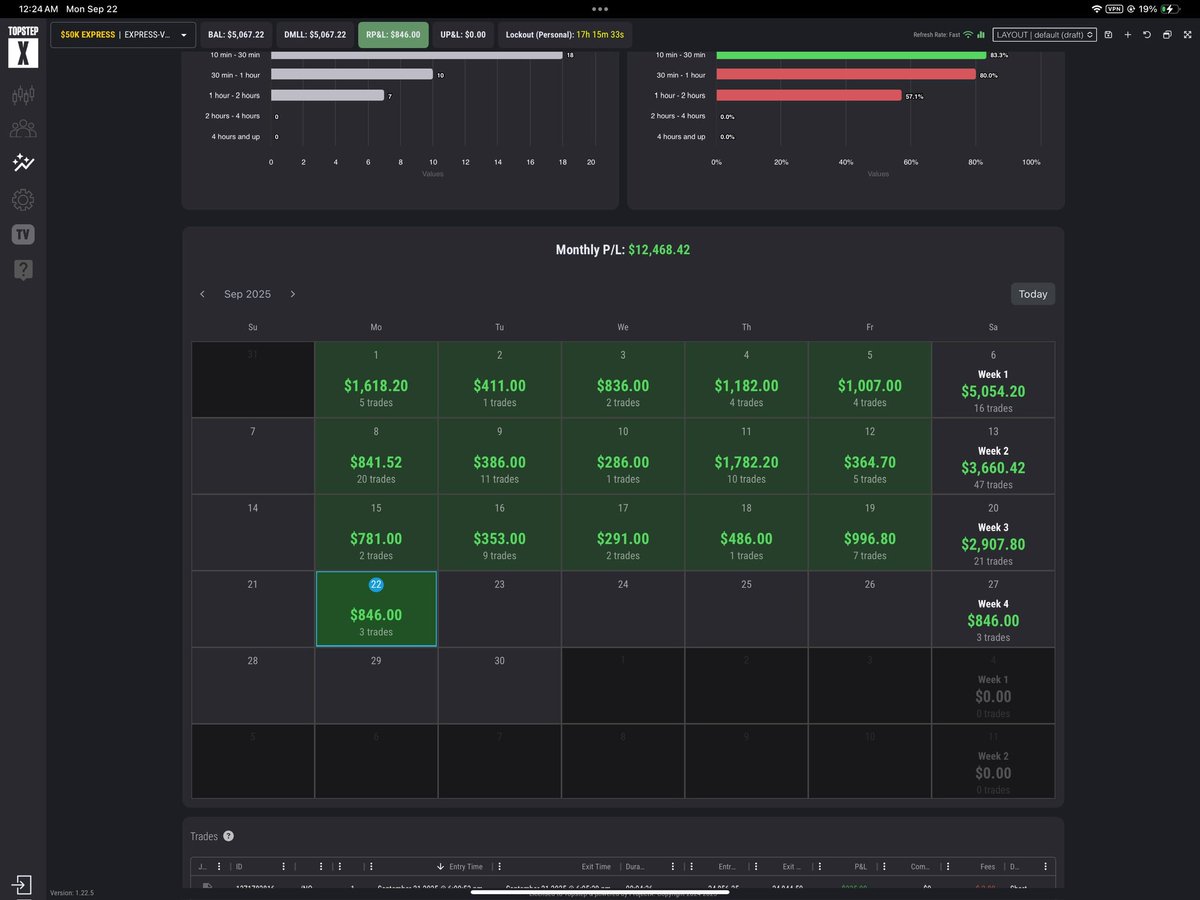The image size is (1200, 900).
Task: Open column menu dots next to ID header
Action: tap(283, 867)
